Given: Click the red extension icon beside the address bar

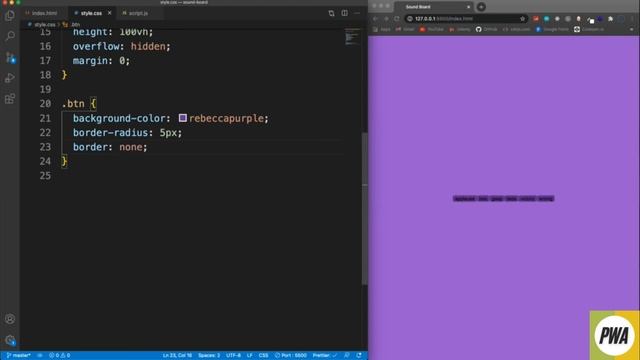Looking at the screenshot, I should click(x=536, y=19).
